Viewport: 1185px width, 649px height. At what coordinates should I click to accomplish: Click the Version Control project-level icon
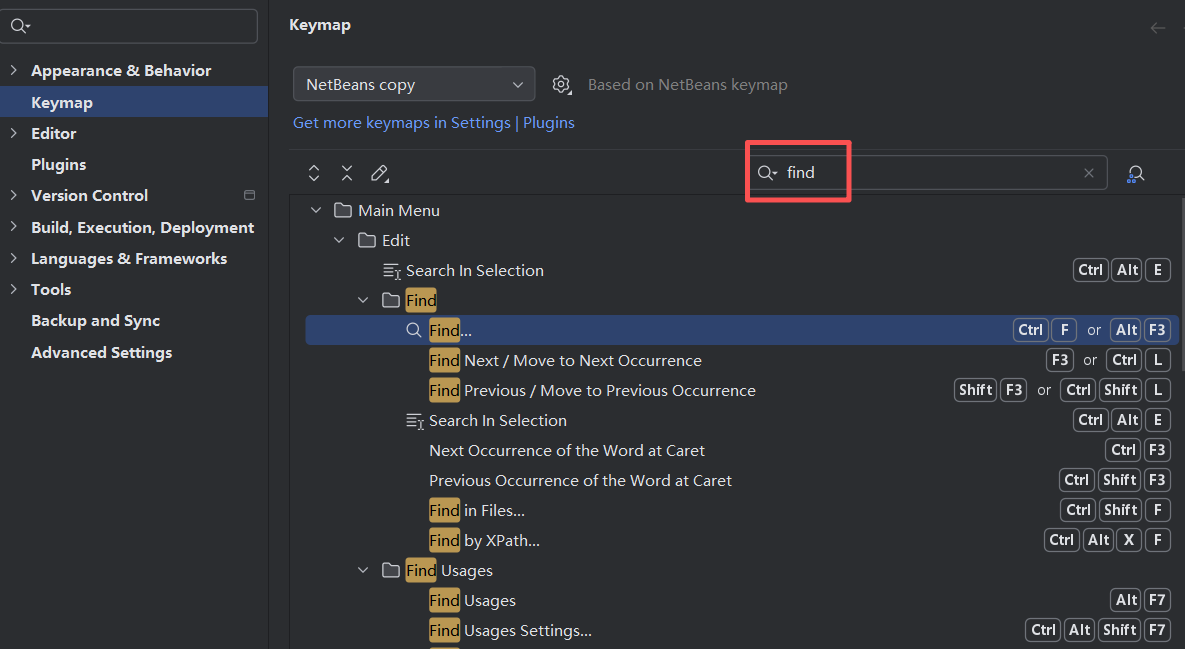(249, 195)
